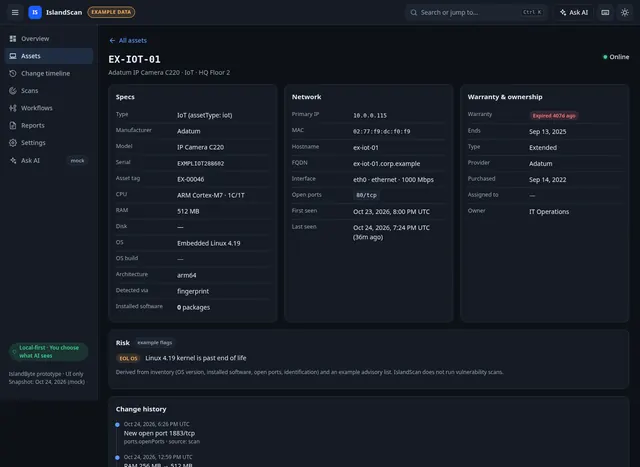Click serial number EXMPLIOT288602
640x467 pixels.
pos(200,163)
